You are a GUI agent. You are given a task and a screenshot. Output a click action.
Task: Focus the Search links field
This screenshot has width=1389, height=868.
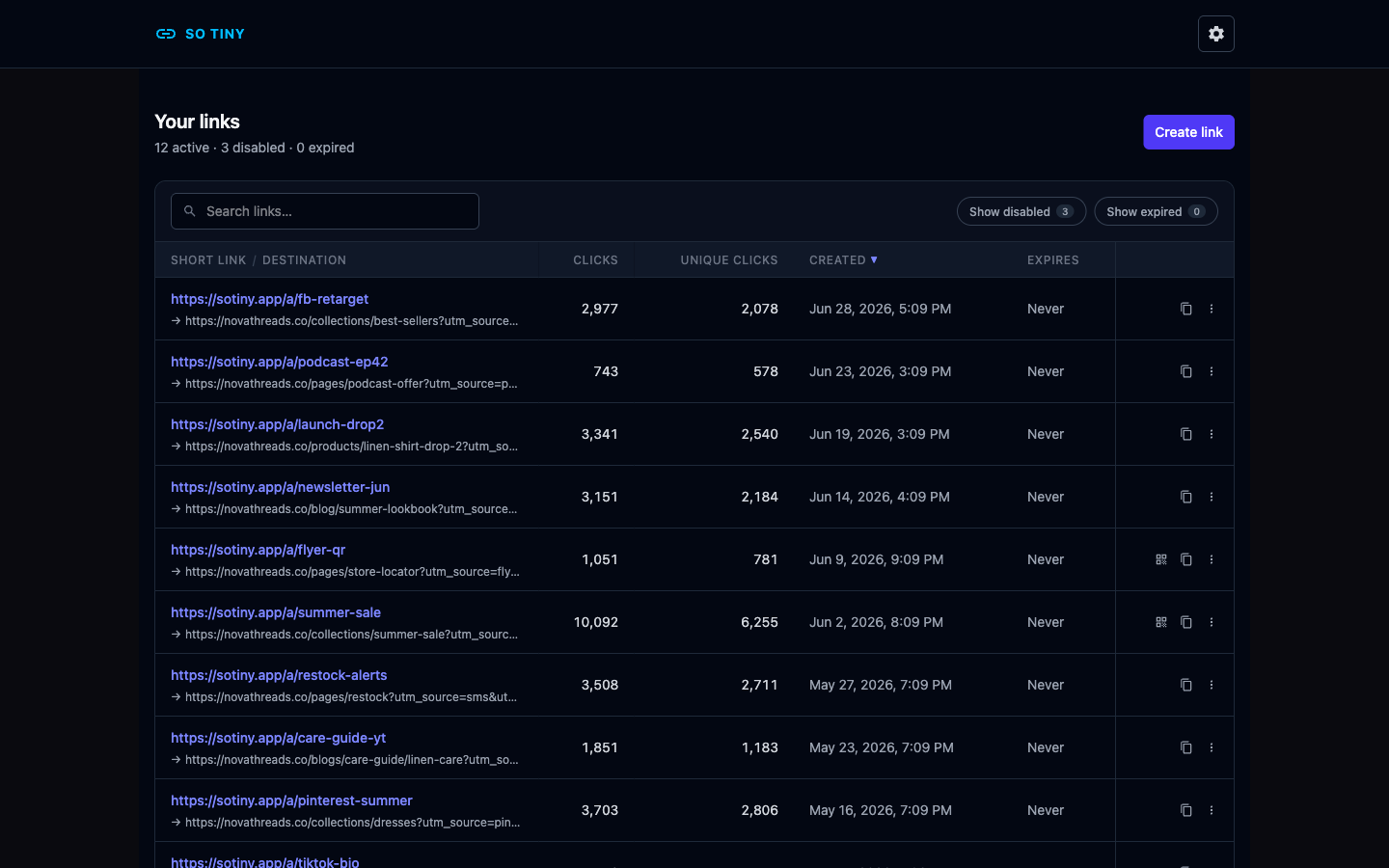325,211
